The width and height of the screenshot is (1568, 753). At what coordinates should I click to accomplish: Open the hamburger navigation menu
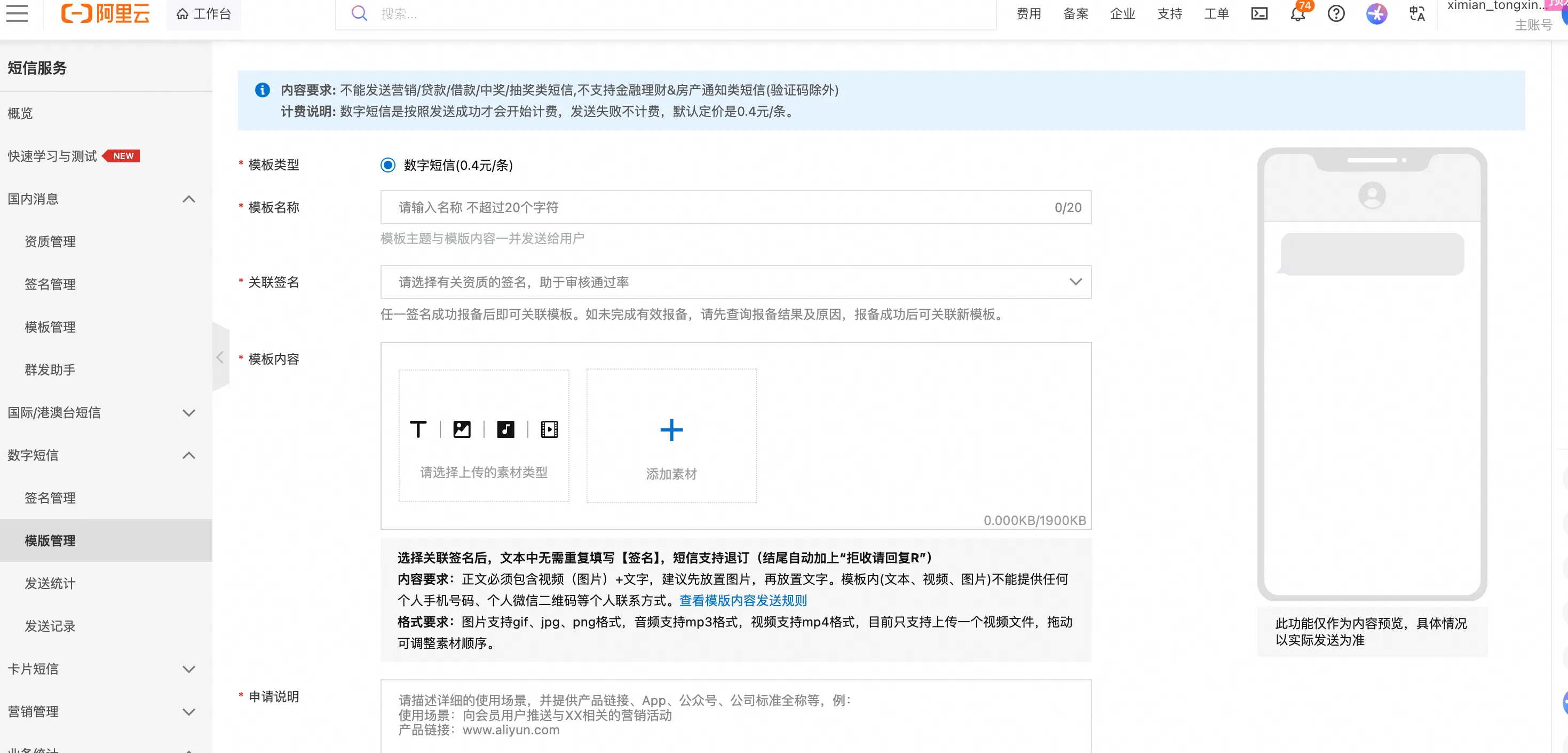(17, 13)
